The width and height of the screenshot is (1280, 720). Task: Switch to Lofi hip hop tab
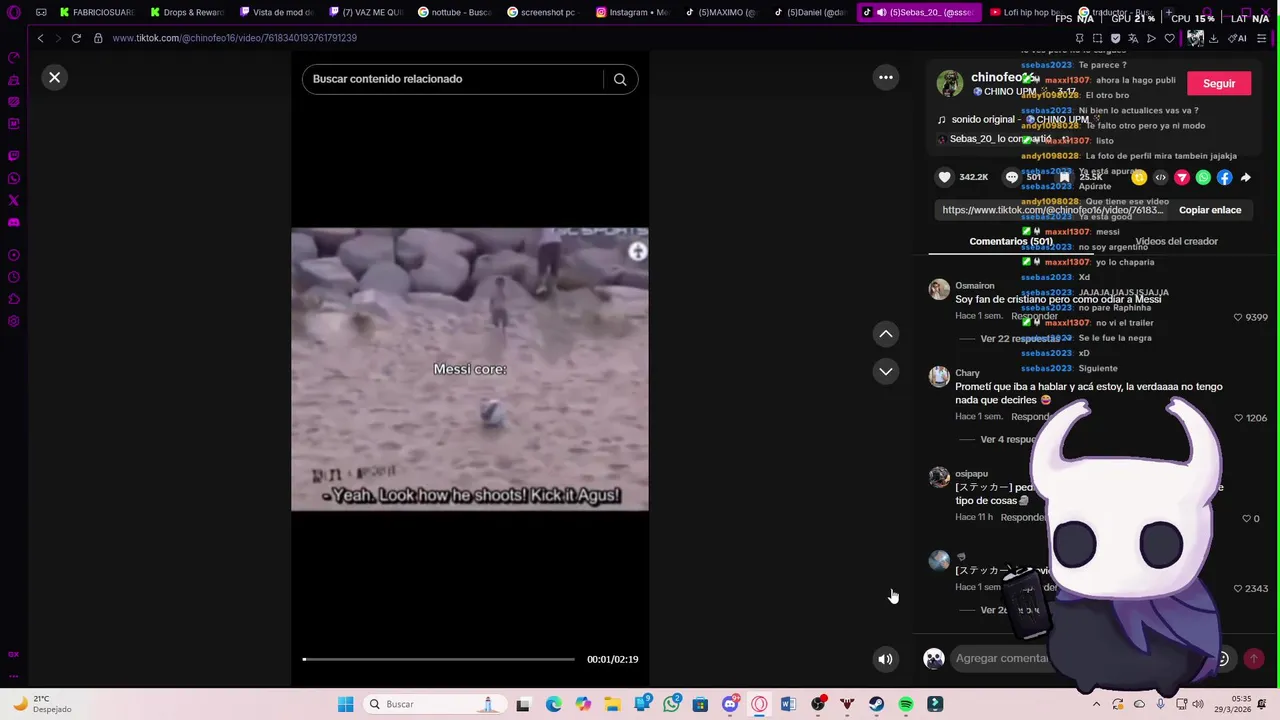1025,12
